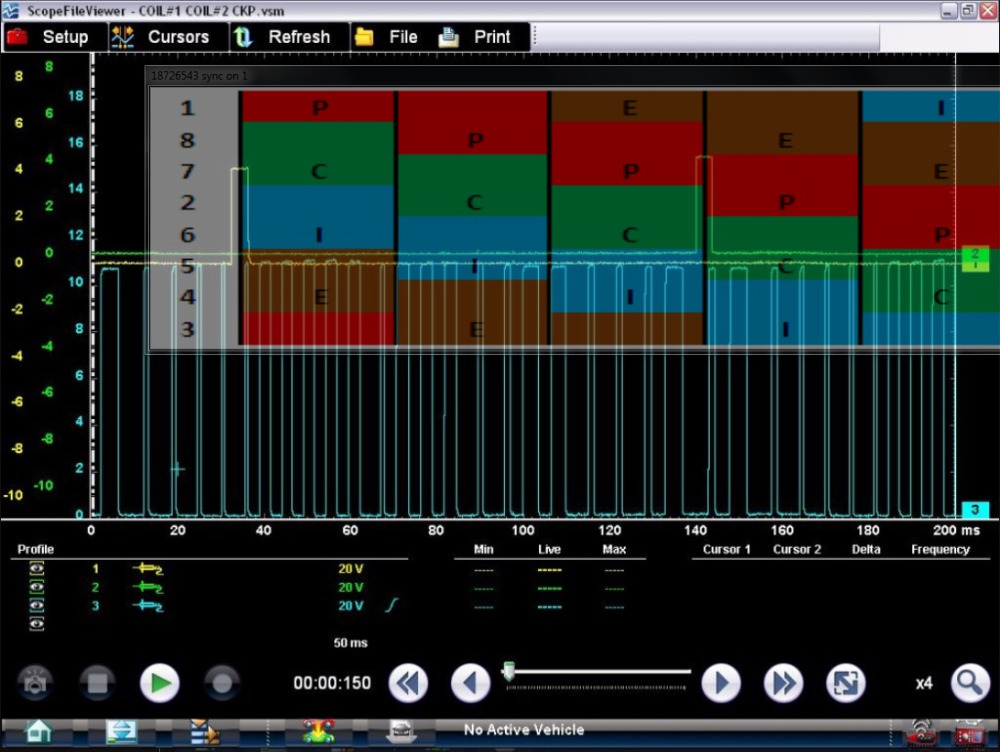Screen dimensions: 1000x752
Task: Click the Home icon in bottom bar
Action: click(x=38, y=731)
